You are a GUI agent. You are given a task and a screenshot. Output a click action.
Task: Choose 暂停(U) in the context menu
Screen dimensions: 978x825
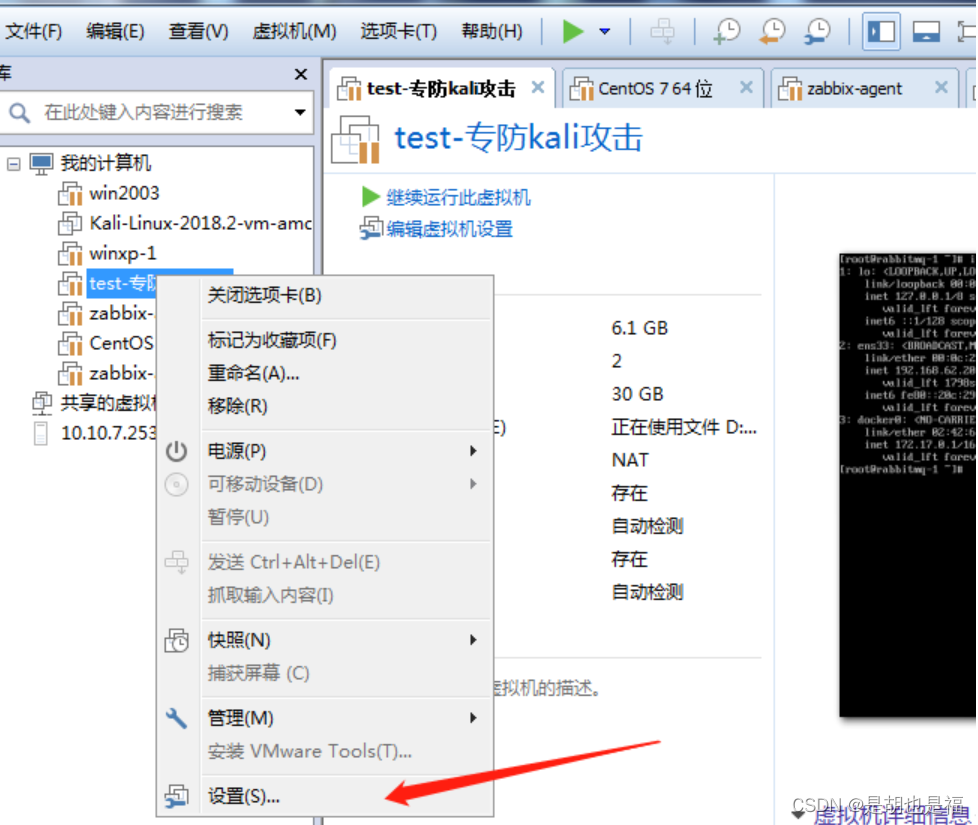(238, 517)
